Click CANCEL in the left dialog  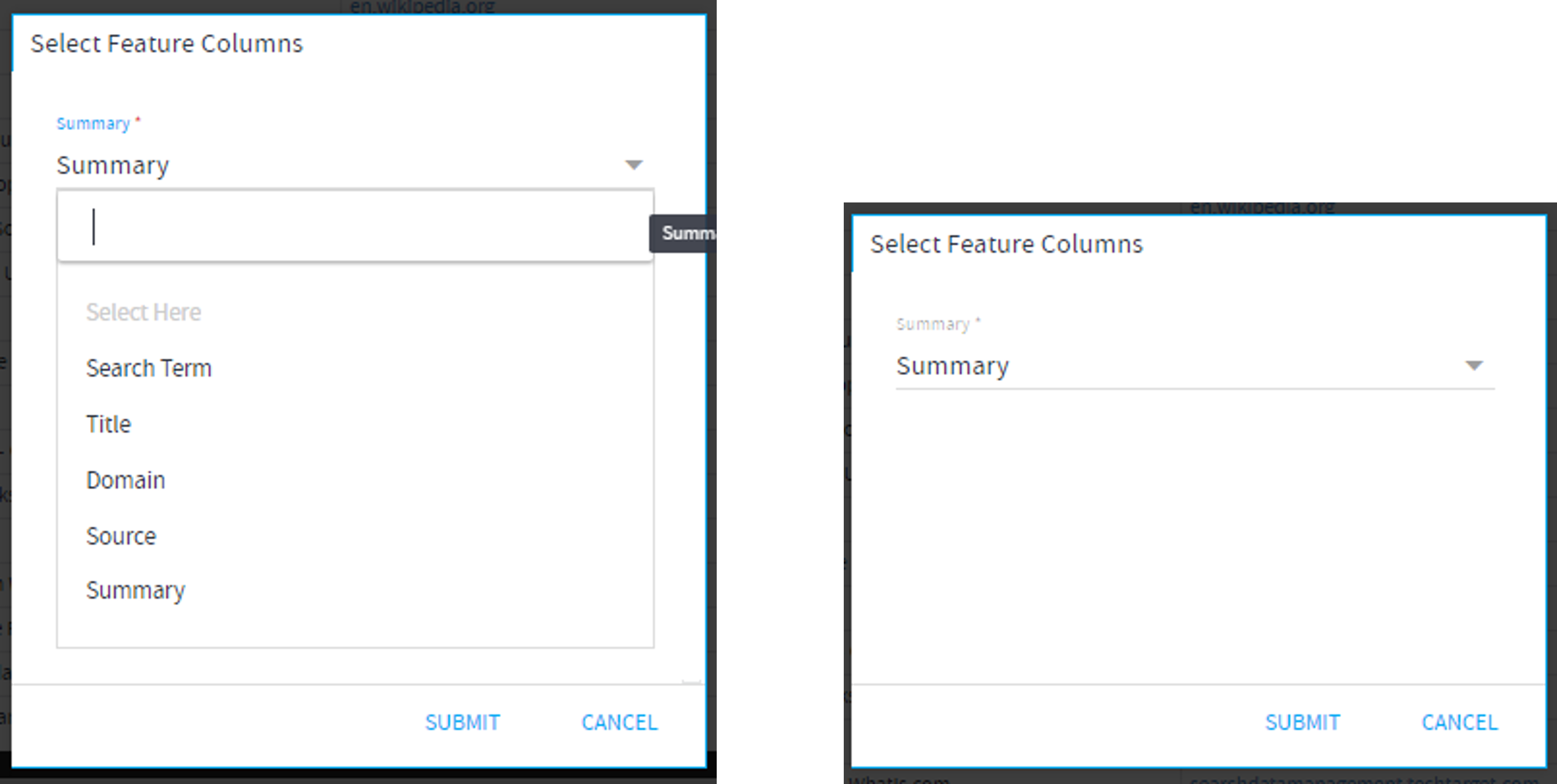click(x=619, y=722)
